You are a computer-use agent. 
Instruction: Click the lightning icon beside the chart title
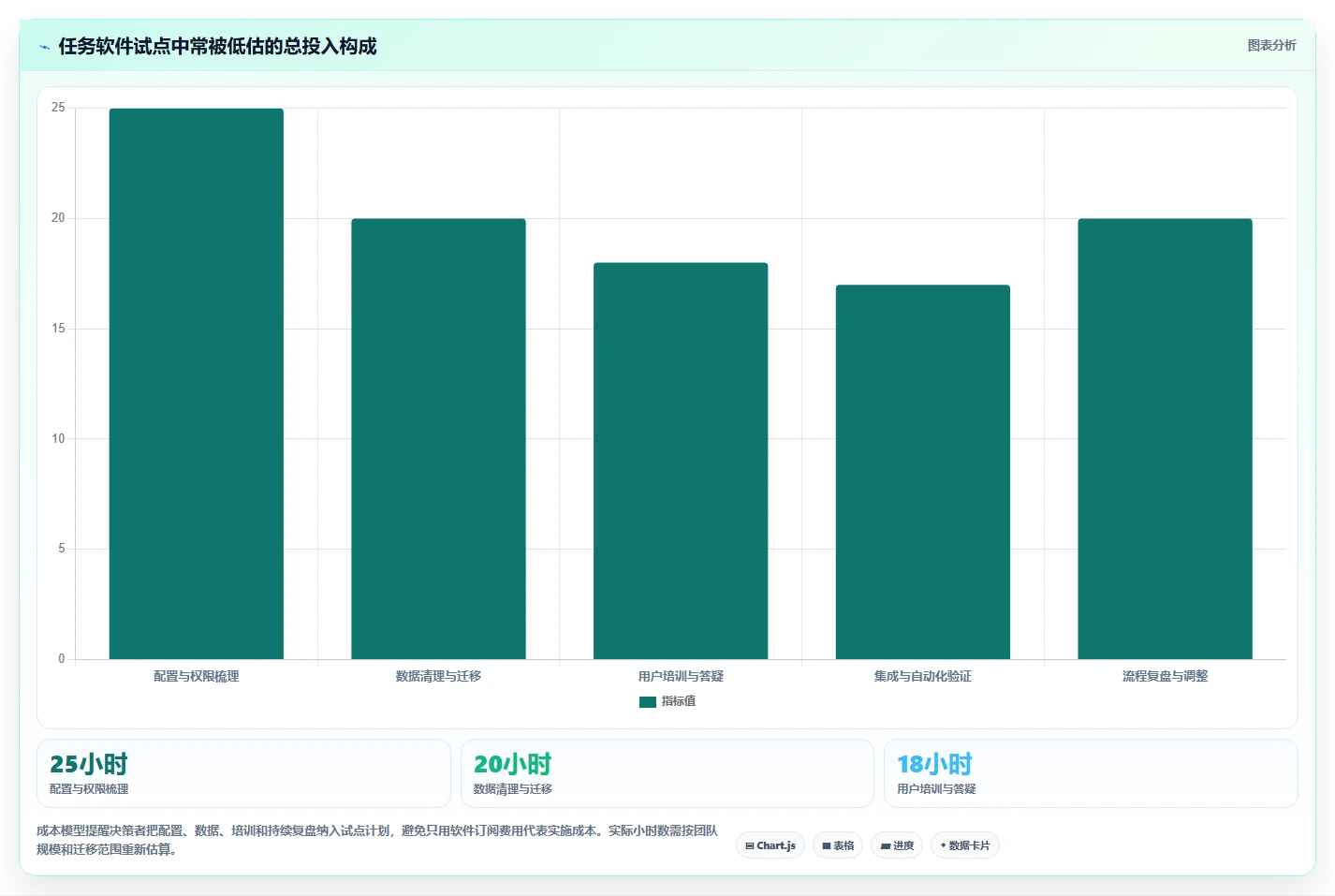coord(44,47)
